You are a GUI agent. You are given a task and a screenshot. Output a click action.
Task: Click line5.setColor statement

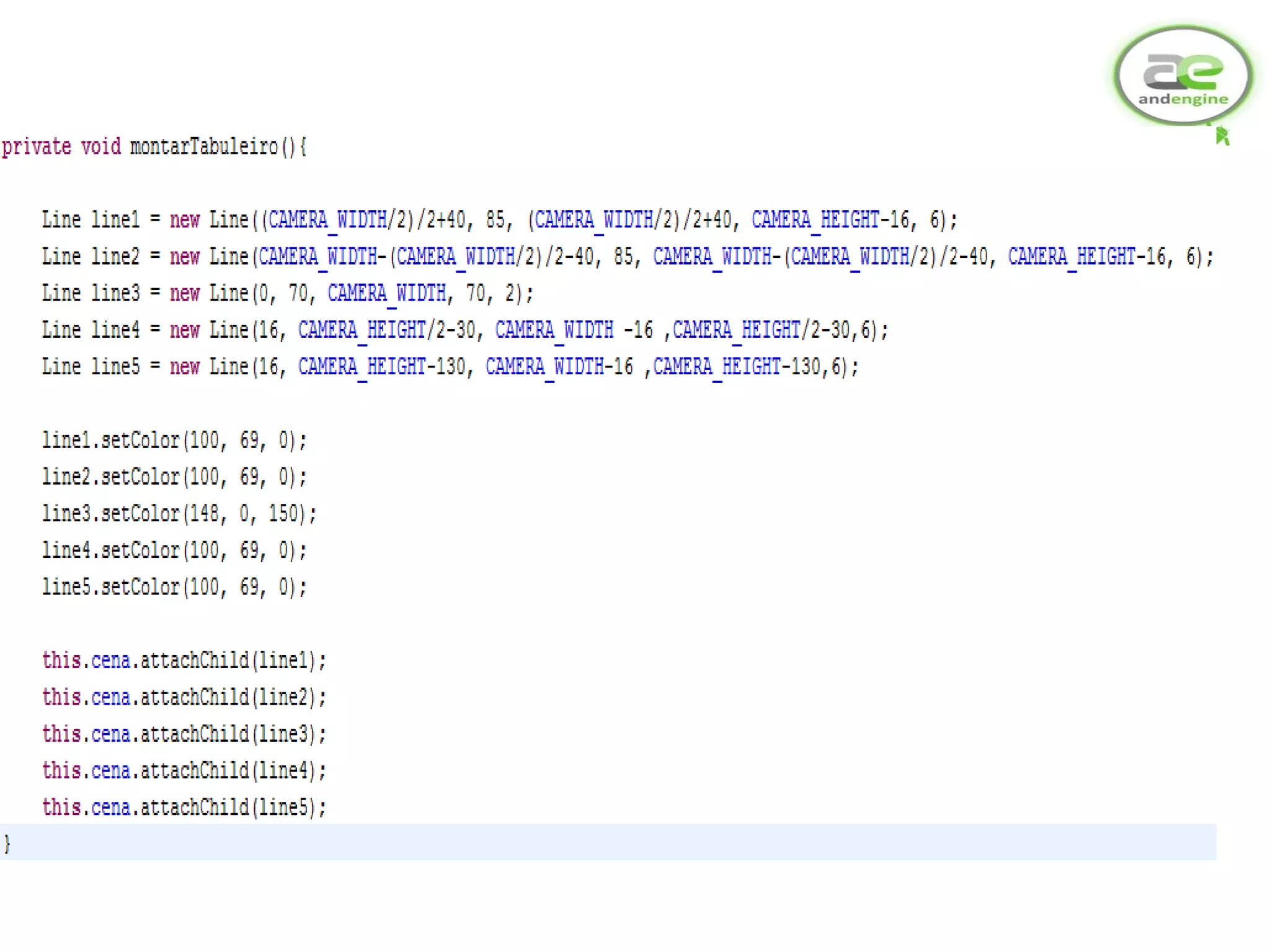pyautogui.click(x=174, y=586)
